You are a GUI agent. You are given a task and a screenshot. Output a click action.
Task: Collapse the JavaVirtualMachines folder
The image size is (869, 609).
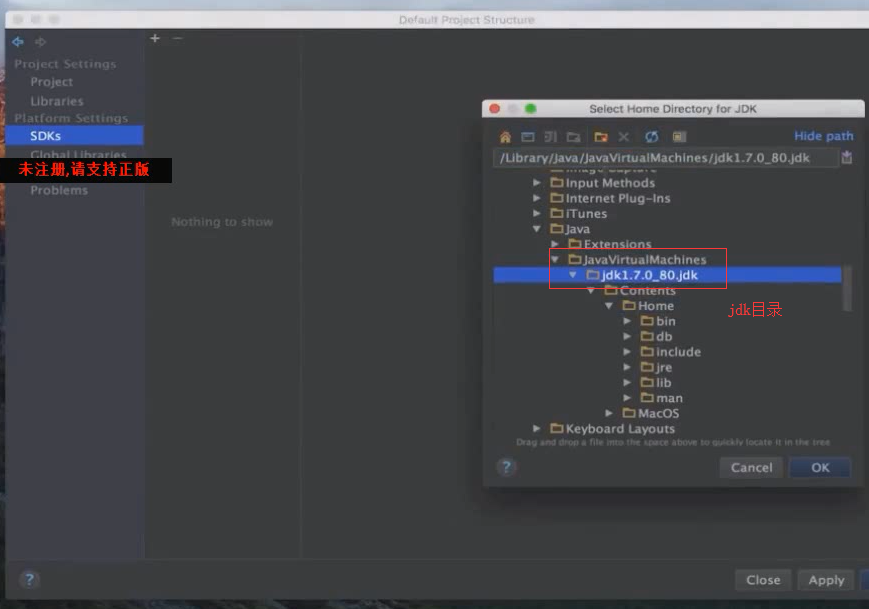(555, 259)
